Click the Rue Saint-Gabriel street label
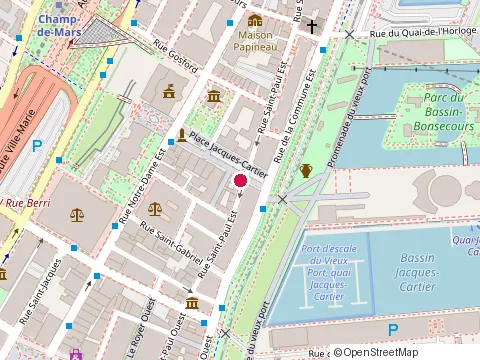 click(x=171, y=243)
